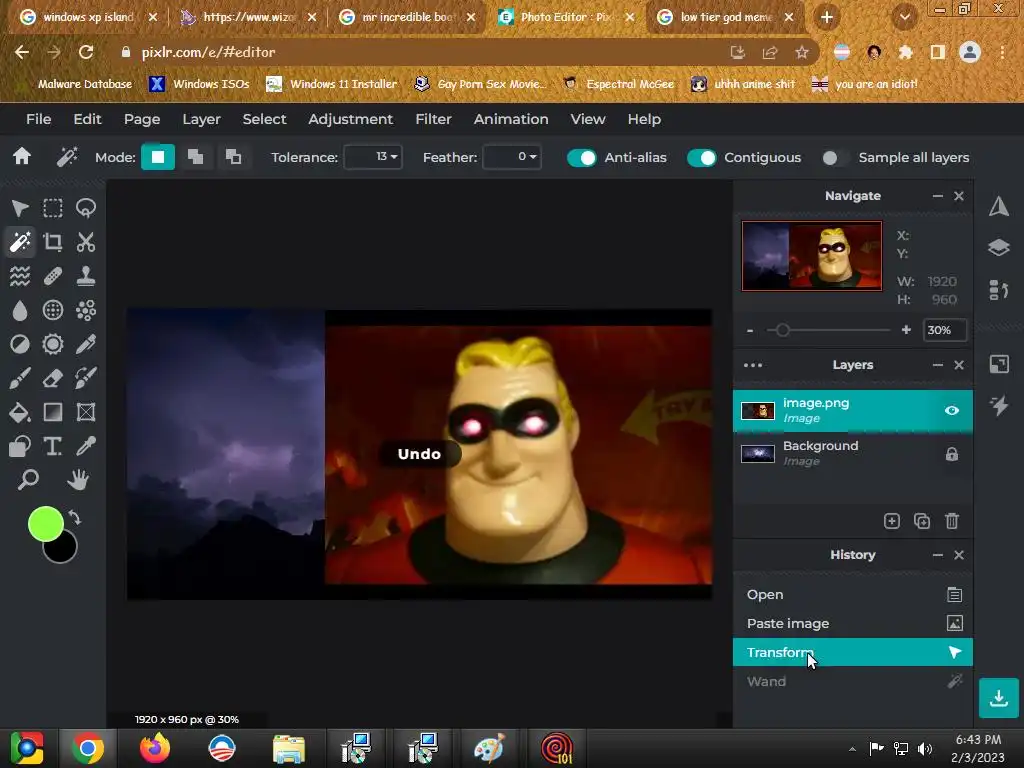This screenshot has width=1024, height=768.
Task: Click the black background color swatch
Action: point(64,551)
